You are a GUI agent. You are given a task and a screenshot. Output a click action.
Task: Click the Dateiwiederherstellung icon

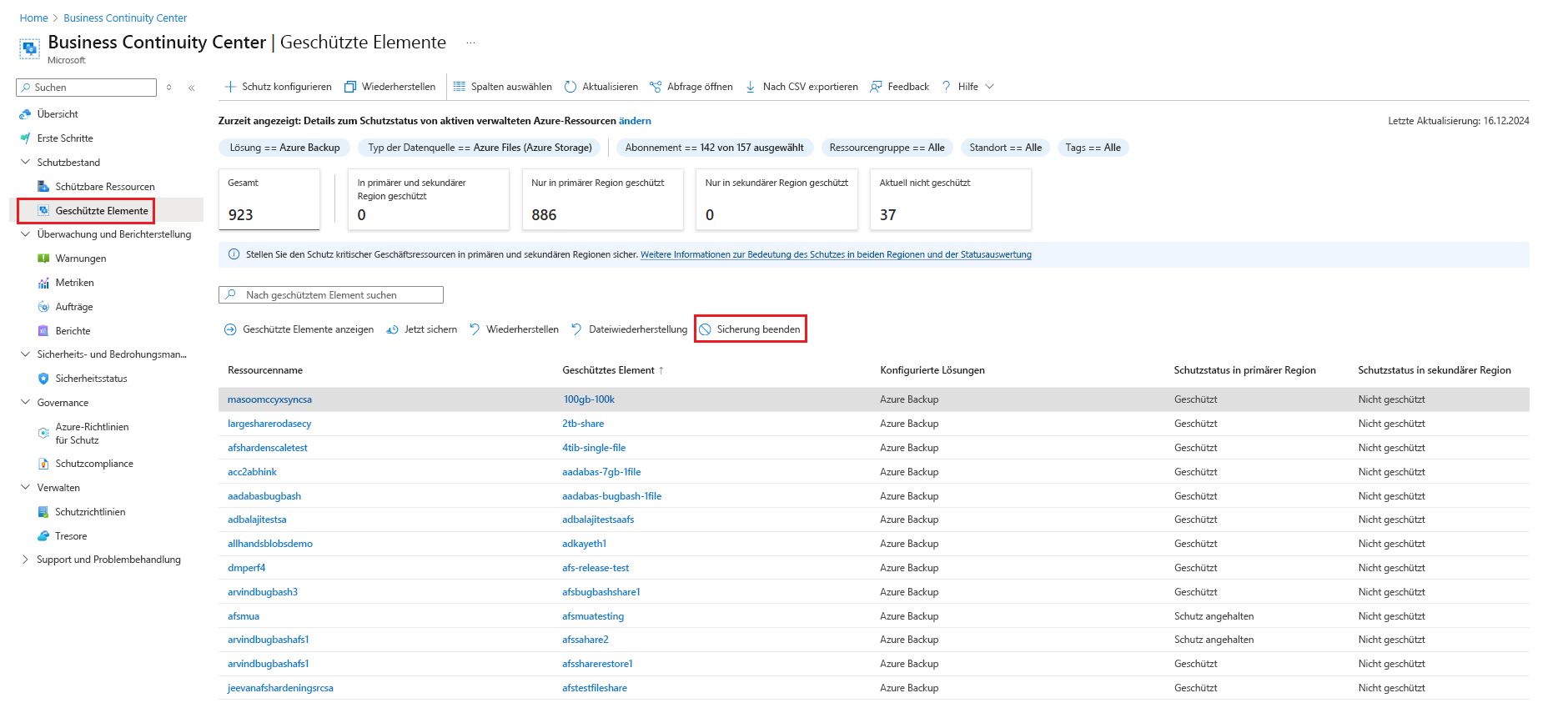tap(576, 329)
